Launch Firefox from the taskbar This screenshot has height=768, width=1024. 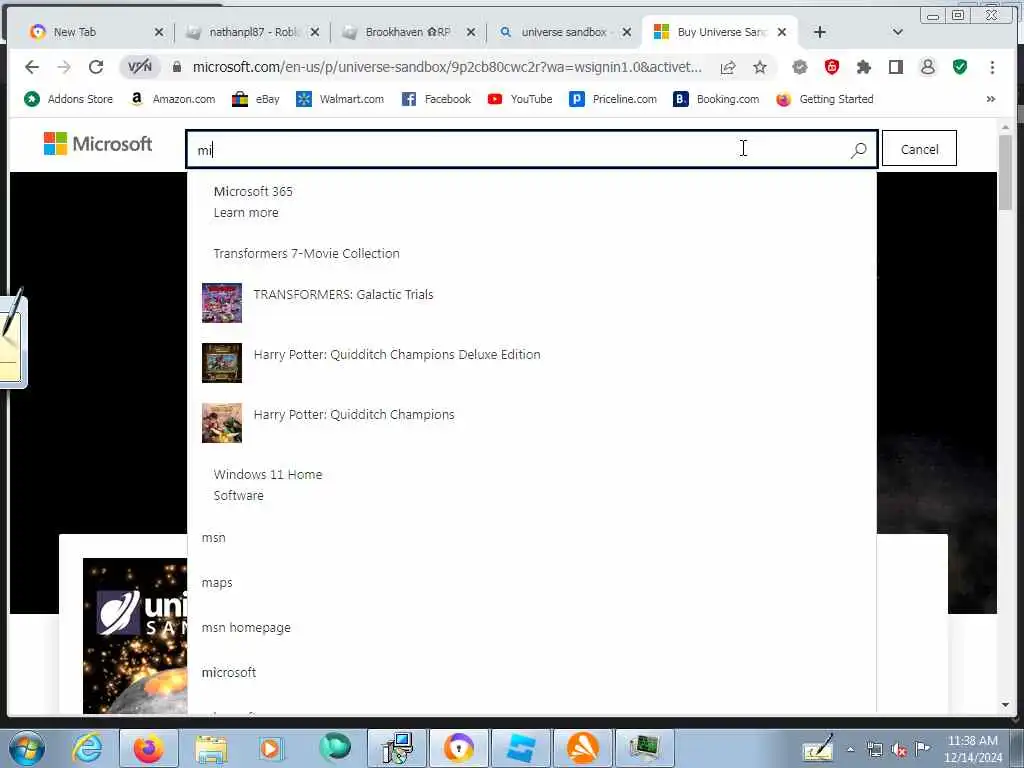tap(149, 748)
